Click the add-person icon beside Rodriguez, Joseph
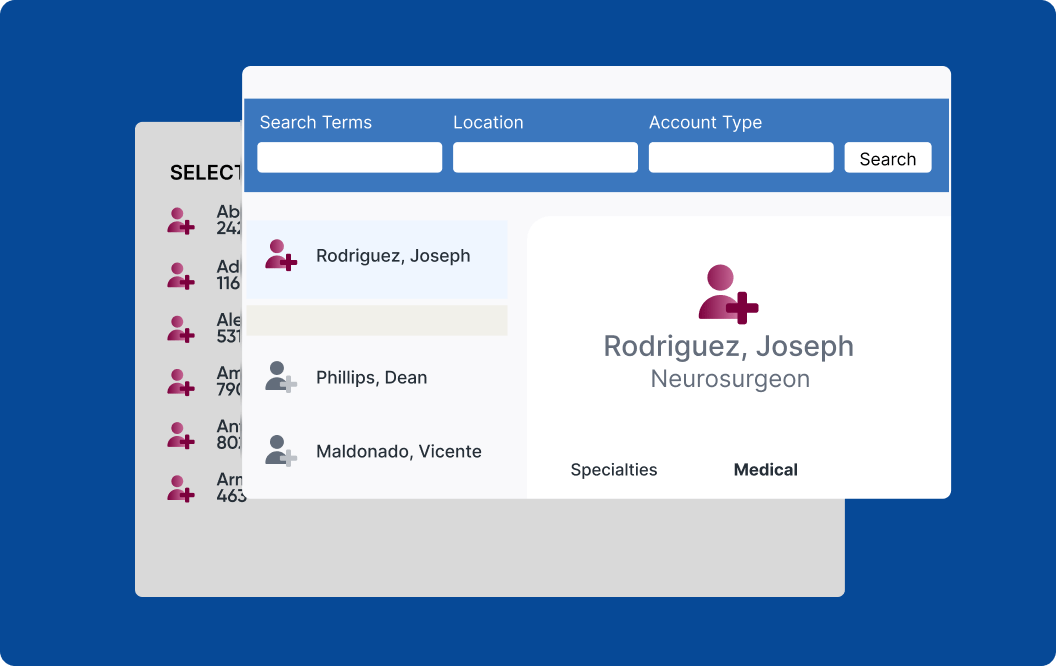Screen dimensions: 1056x666 tap(281, 257)
